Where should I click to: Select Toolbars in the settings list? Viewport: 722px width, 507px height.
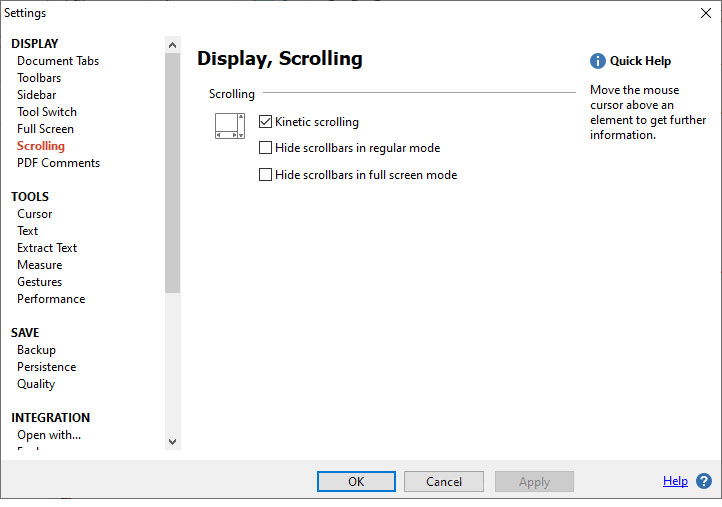pyautogui.click(x=39, y=78)
